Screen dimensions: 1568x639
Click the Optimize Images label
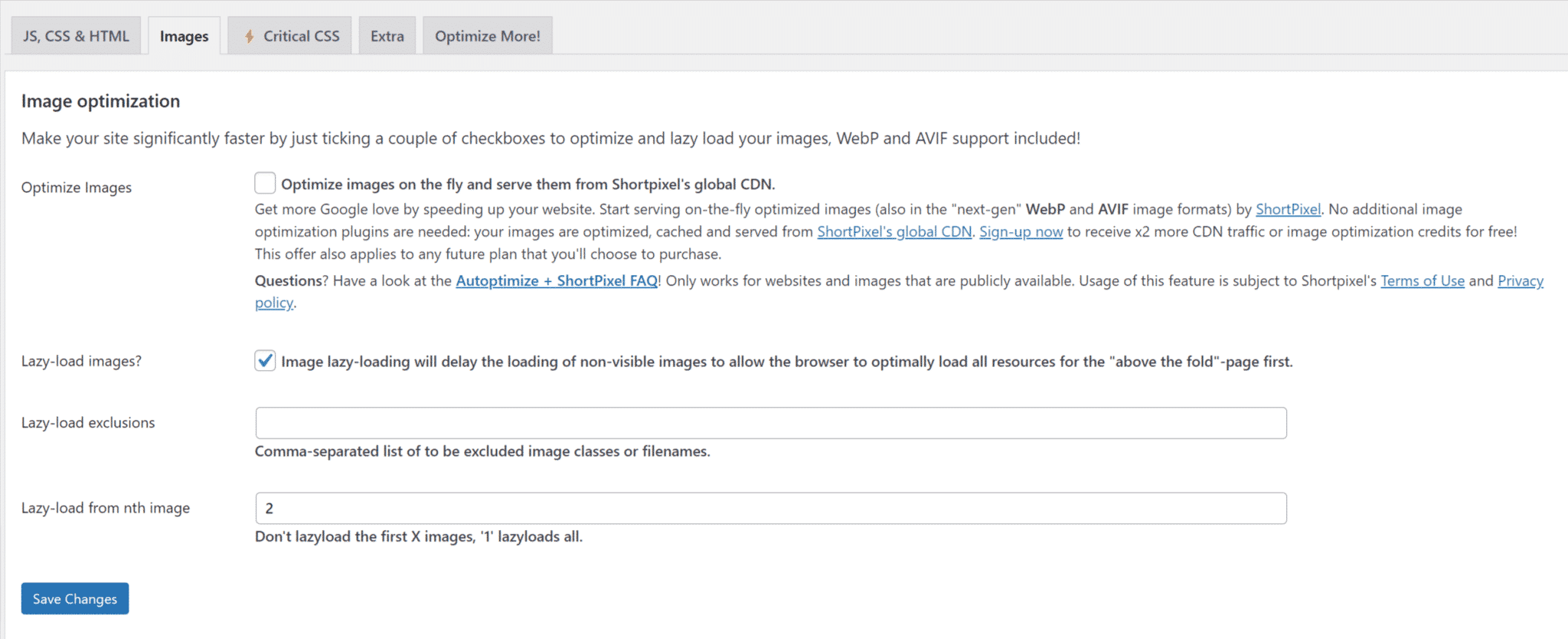coord(77,188)
